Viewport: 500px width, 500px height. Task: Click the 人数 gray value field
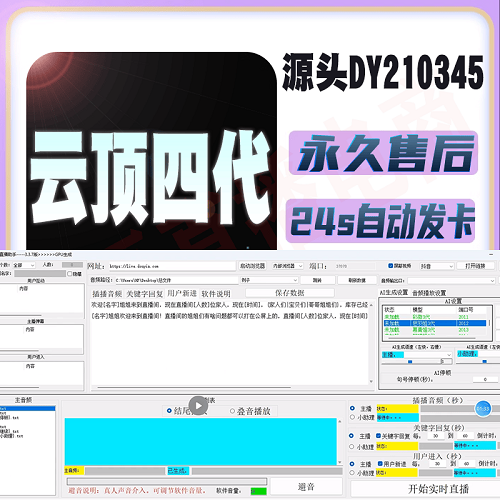72,265
